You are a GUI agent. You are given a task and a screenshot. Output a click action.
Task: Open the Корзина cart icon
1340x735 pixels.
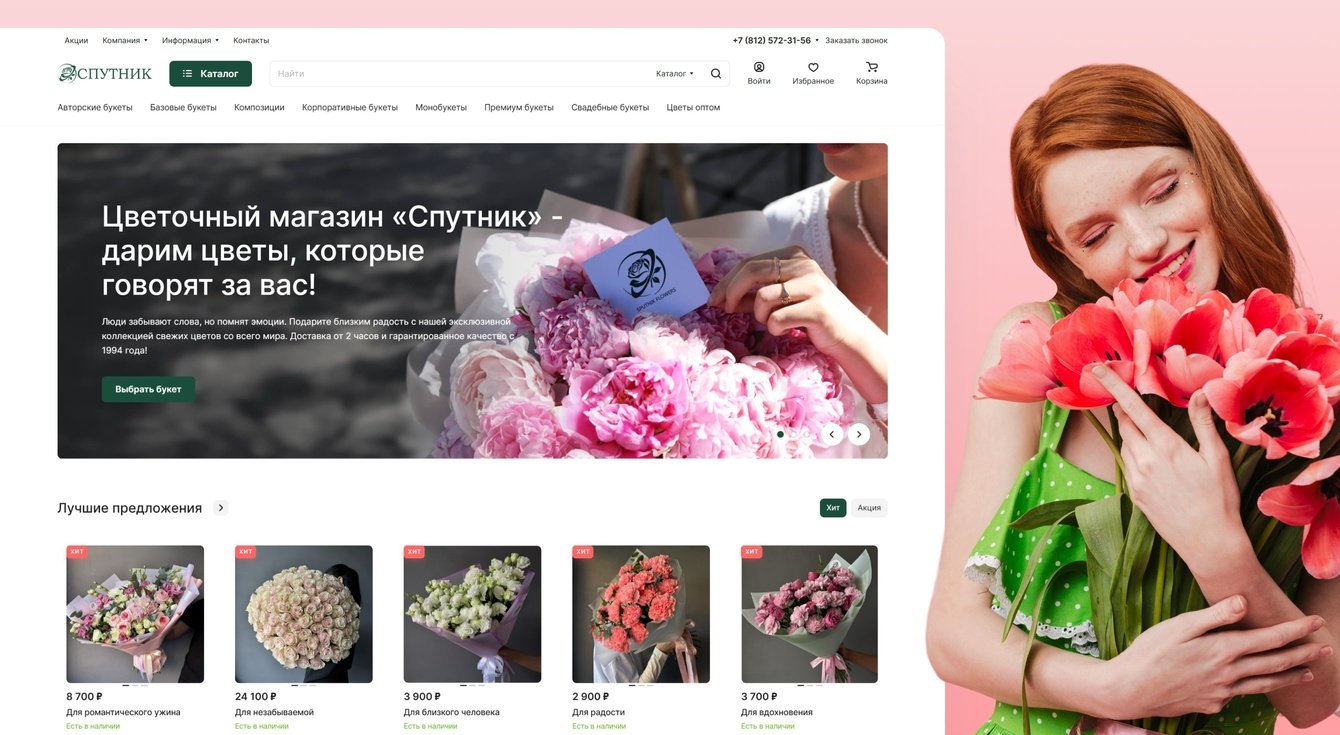pyautogui.click(x=872, y=67)
